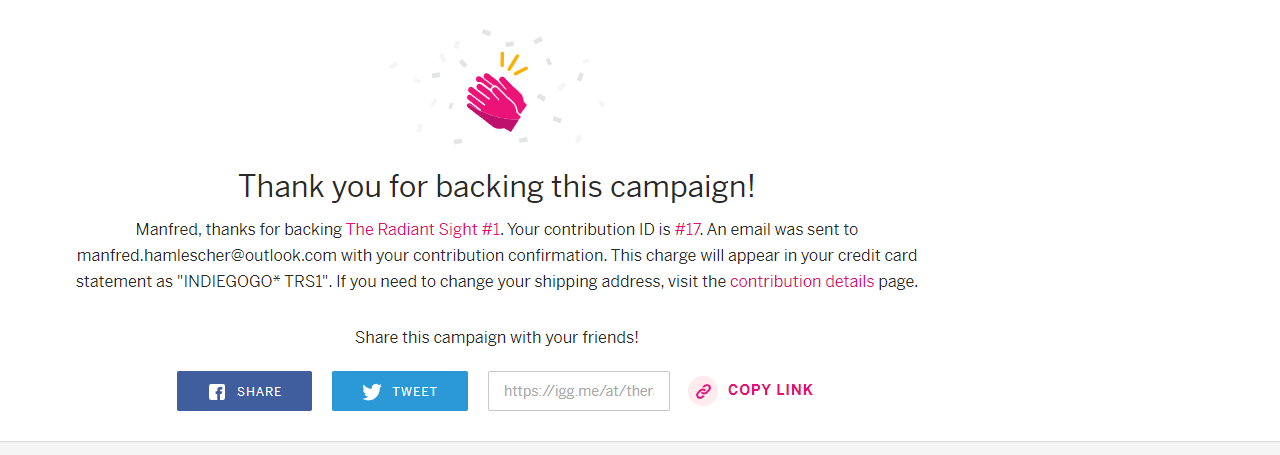The image size is (1280, 455).
Task: Click the pink chain link icon
Action: pyautogui.click(x=703, y=391)
